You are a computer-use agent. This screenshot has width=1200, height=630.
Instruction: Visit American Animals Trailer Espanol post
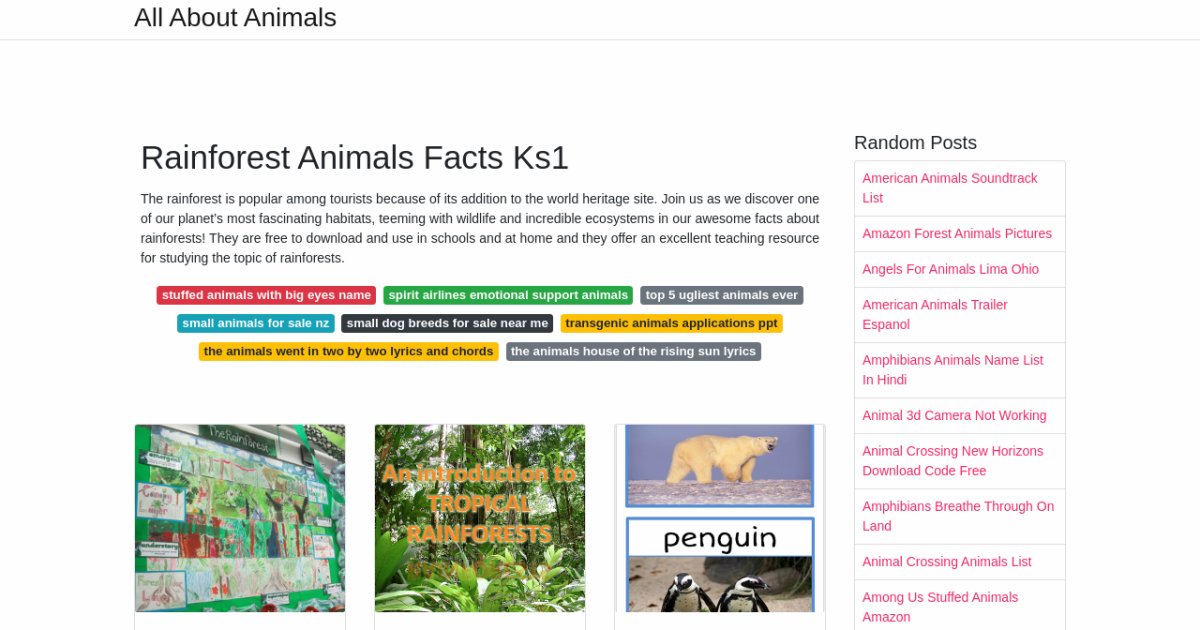click(x=935, y=314)
